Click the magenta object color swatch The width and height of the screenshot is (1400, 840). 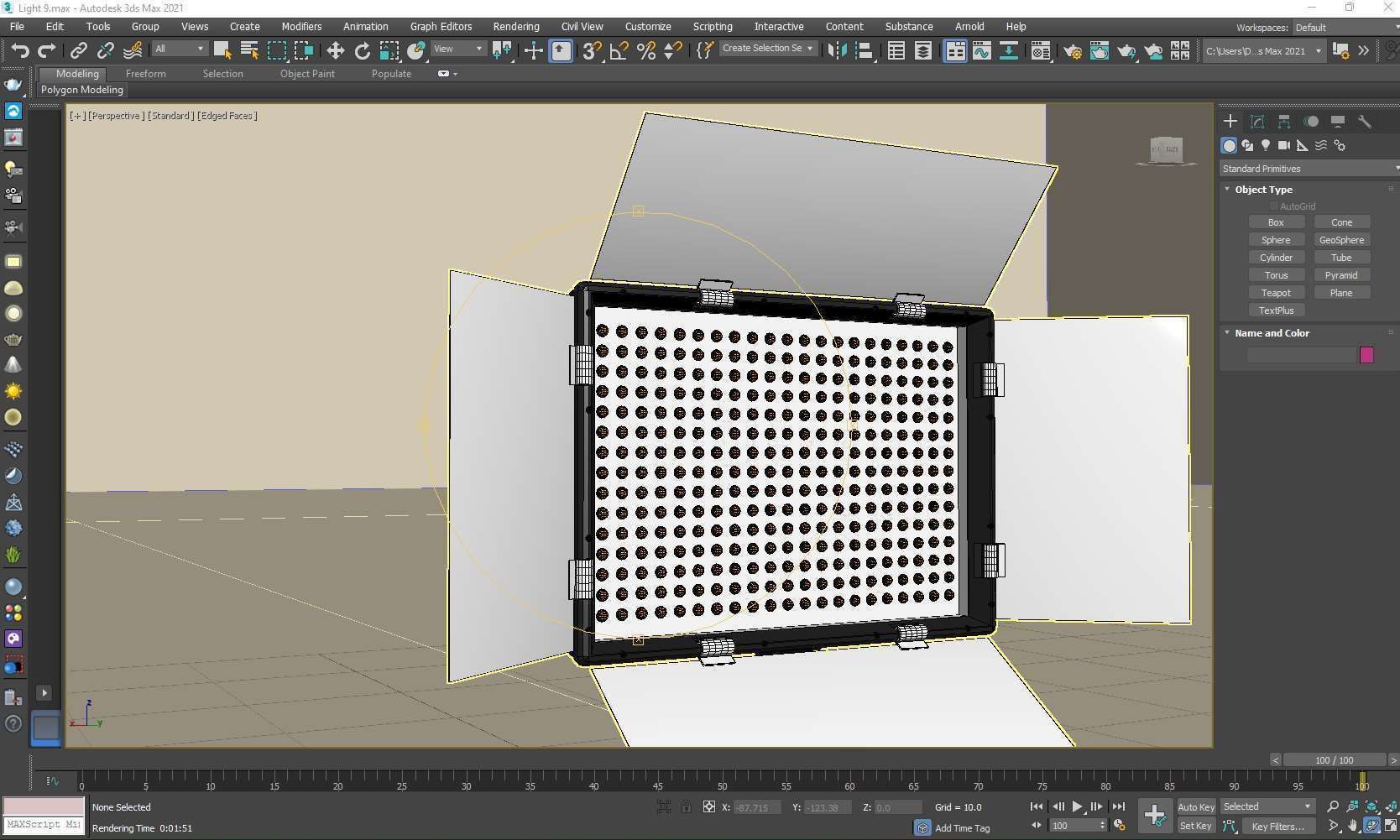pyautogui.click(x=1366, y=355)
